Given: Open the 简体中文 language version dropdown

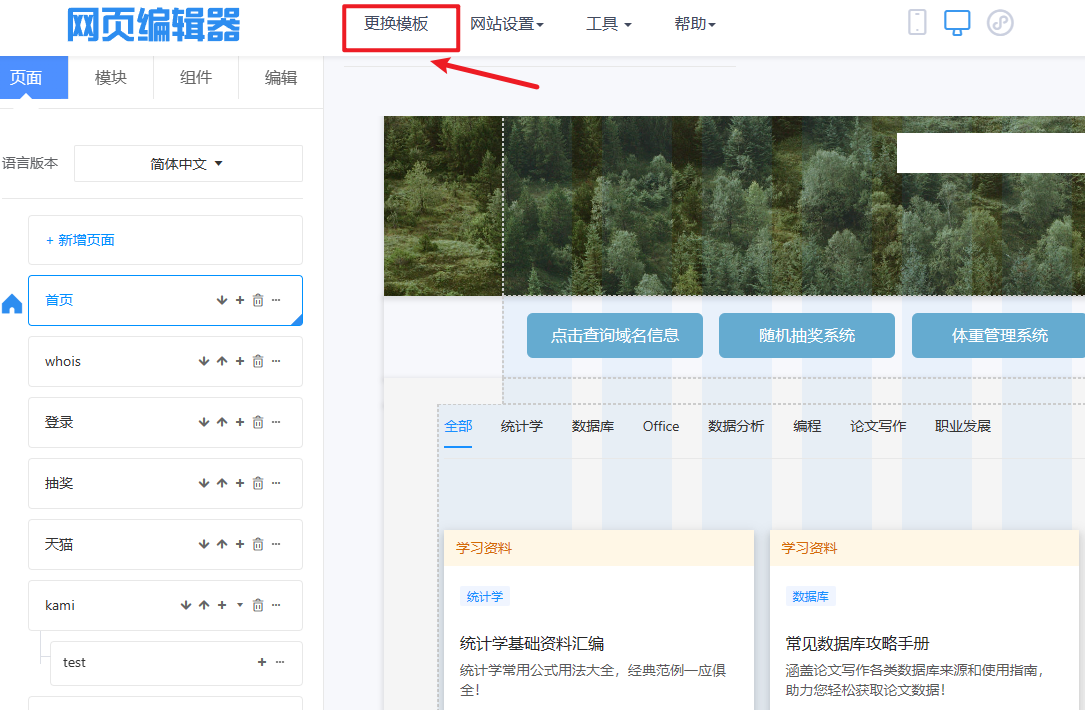Looking at the screenshot, I should coord(188,164).
